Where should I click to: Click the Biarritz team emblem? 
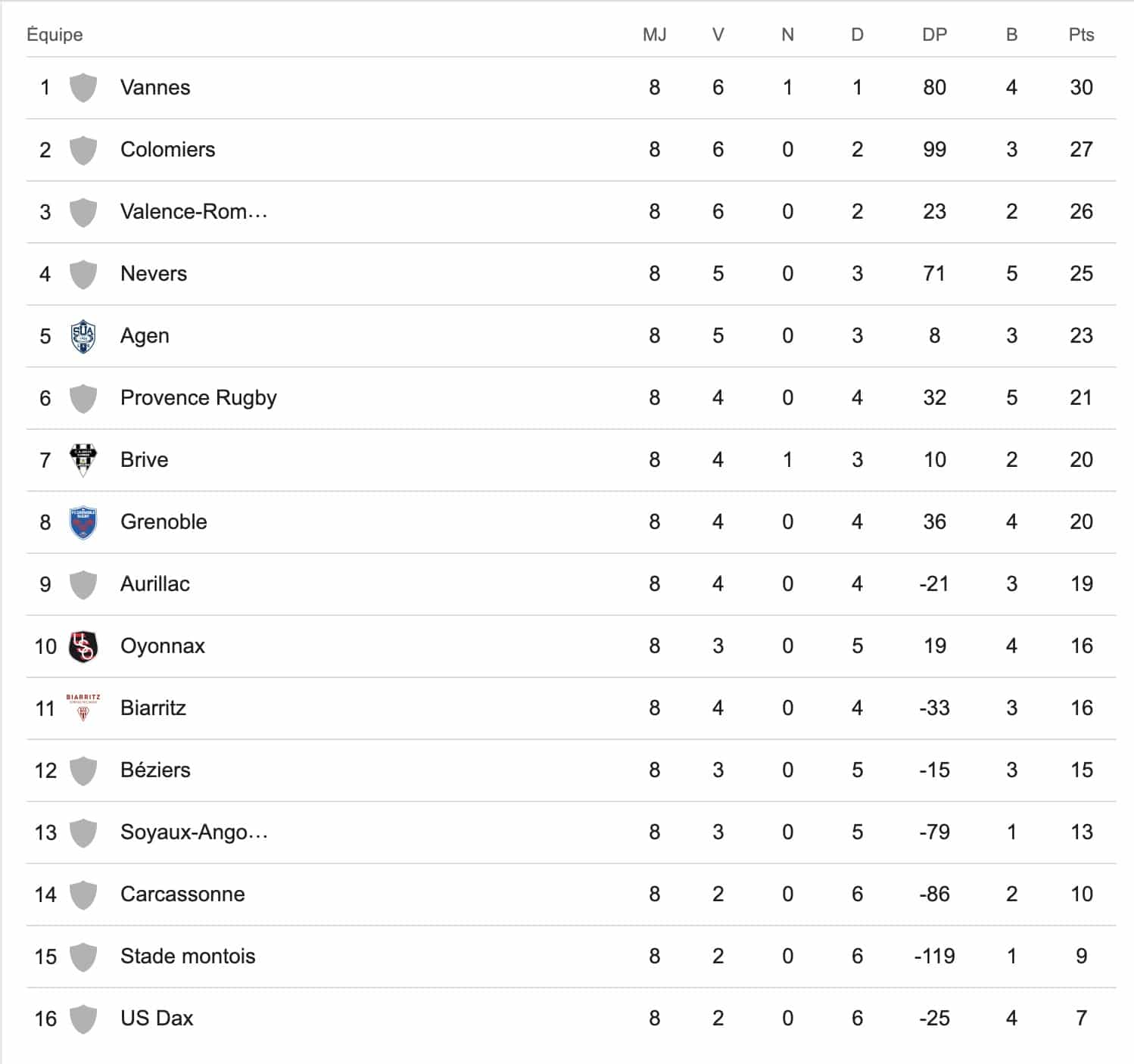pos(83,707)
